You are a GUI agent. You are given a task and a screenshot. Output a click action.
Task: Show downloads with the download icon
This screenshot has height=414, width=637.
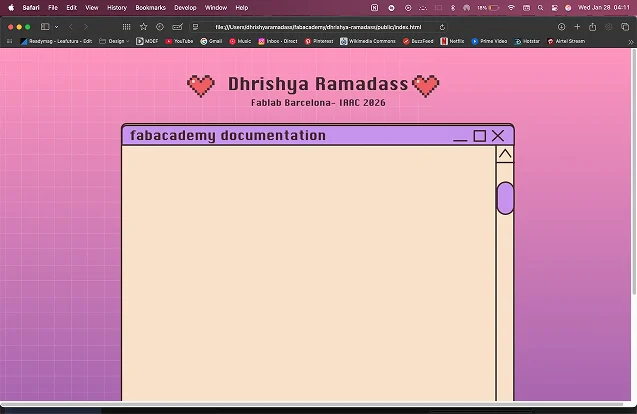click(x=561, y=27)
